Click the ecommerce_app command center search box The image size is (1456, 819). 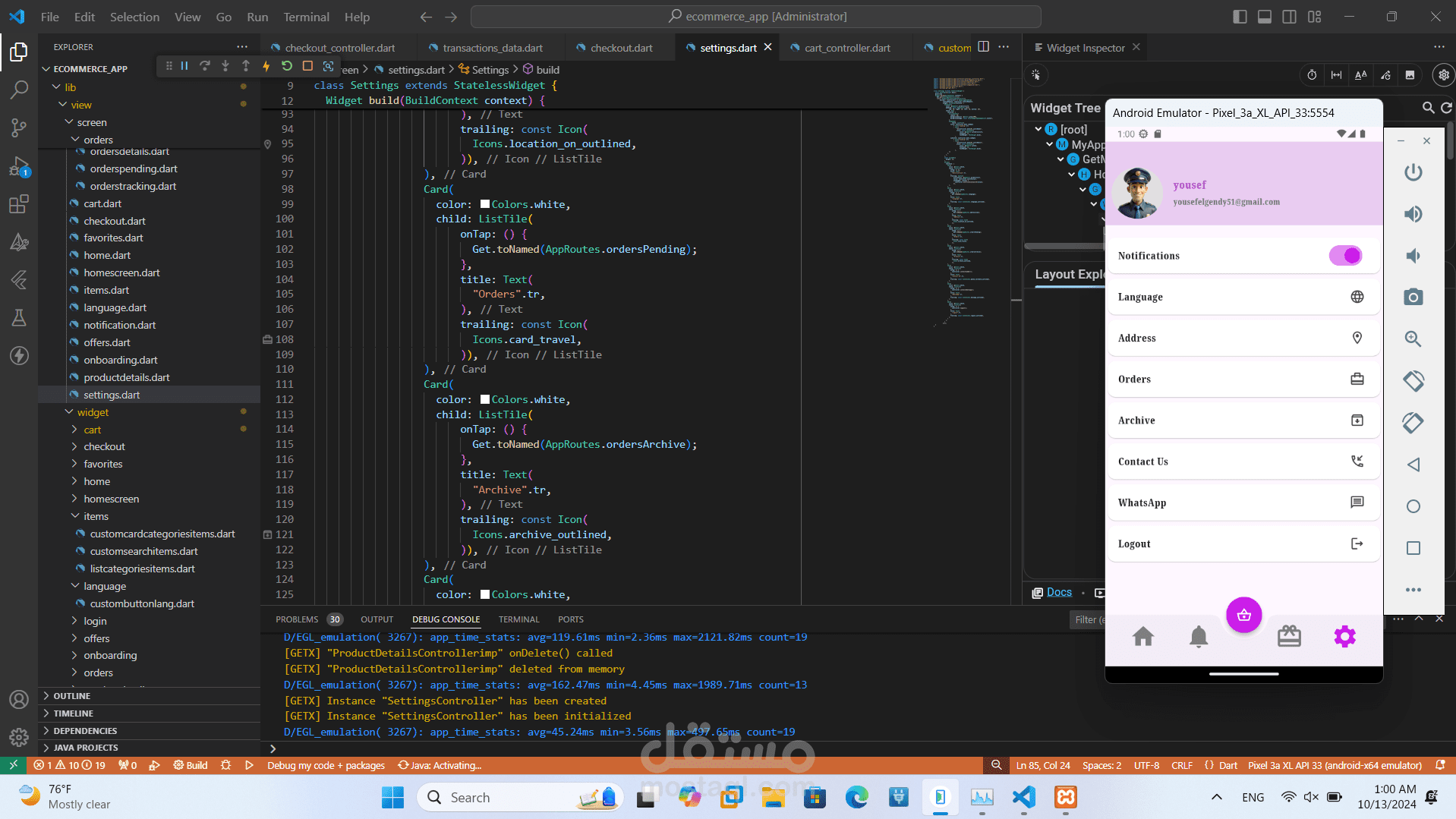point(755,17)
